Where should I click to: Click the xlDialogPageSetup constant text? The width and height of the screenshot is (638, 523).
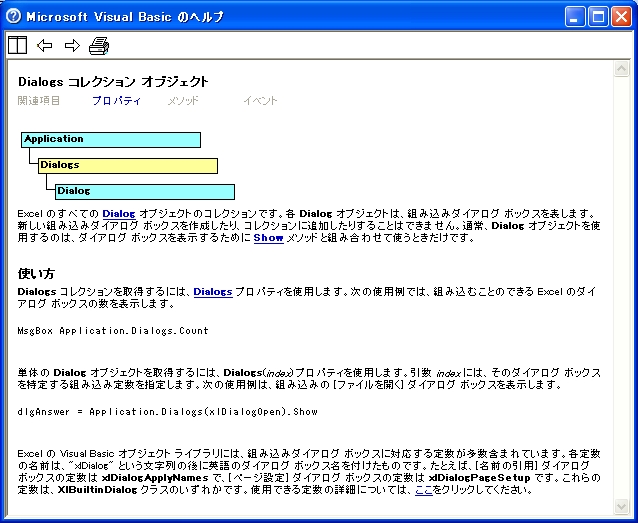coord(479,478)
